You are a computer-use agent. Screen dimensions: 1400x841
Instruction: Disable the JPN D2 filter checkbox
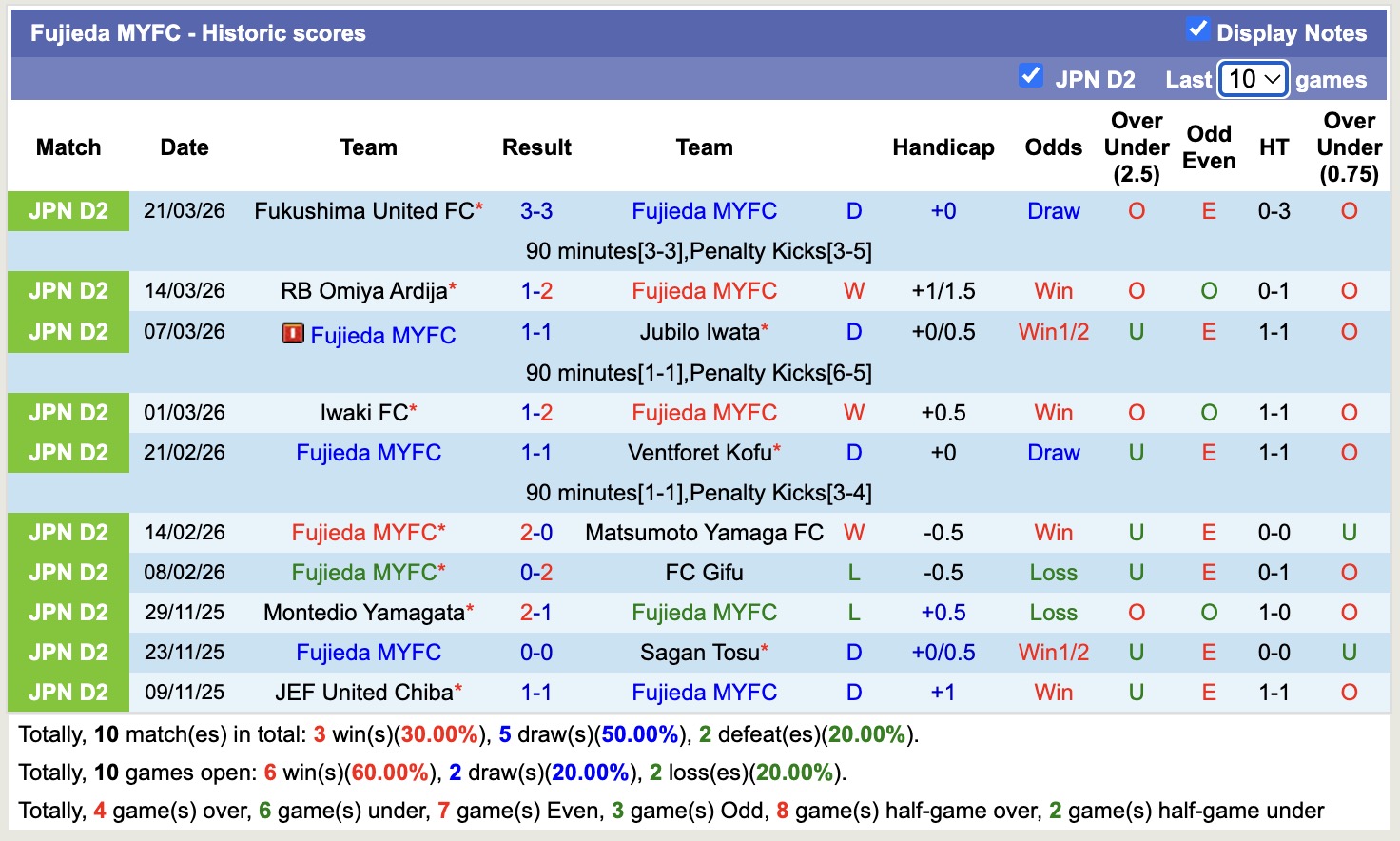coord(1031,75)
